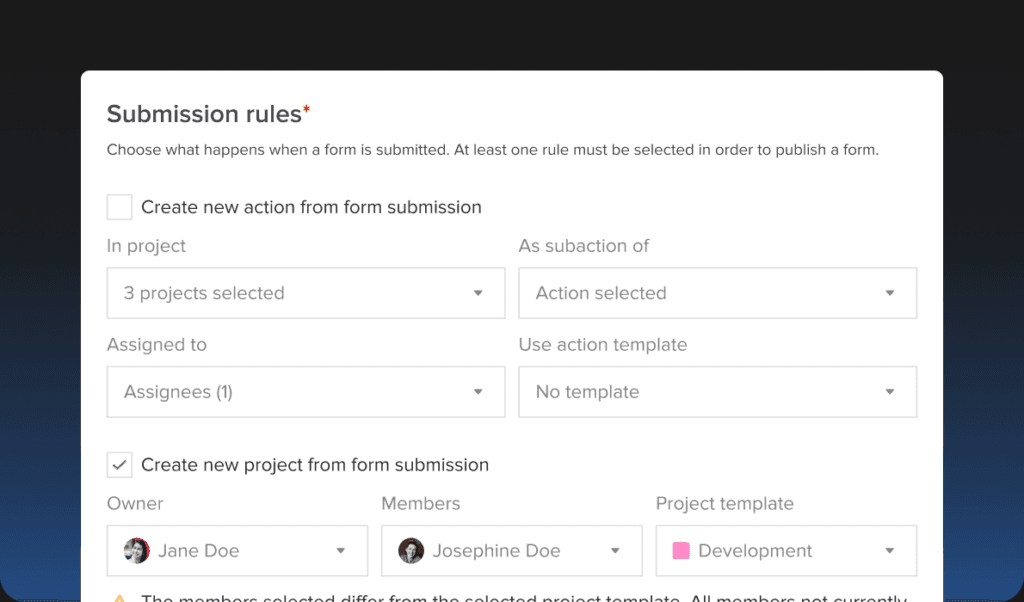The height and width of the screenshot is (602, 1024).
Task: Uncheck Create new project from form submission
Action: click(120, 465)
